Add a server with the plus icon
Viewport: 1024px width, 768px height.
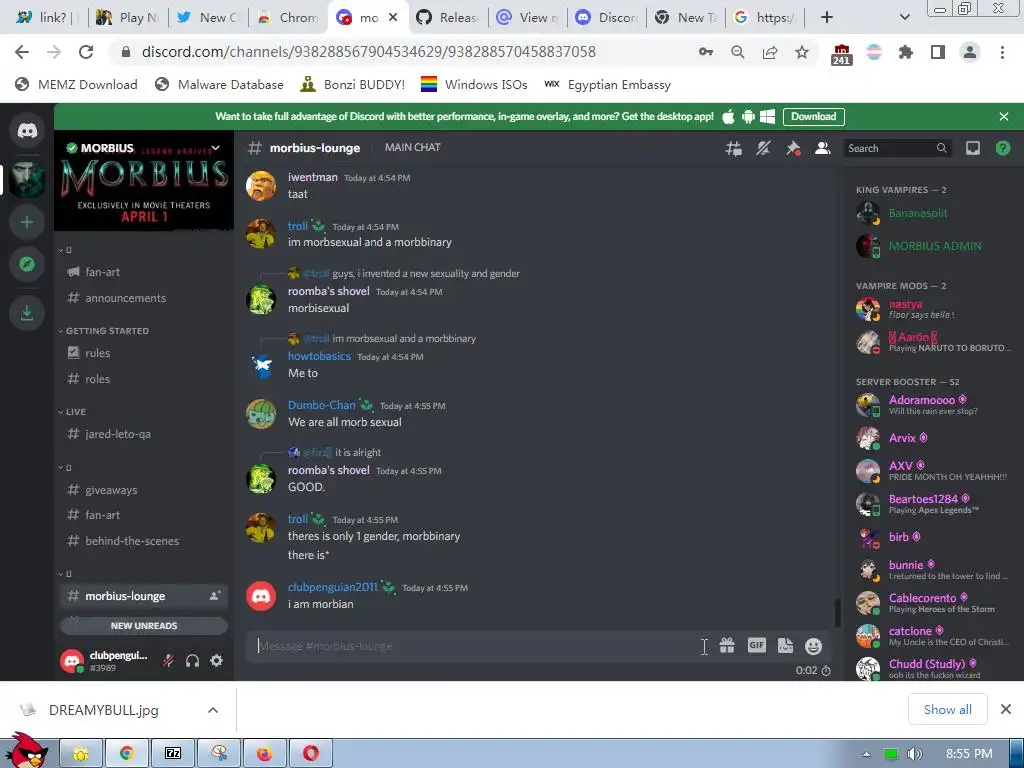click(x=27, y=222)
